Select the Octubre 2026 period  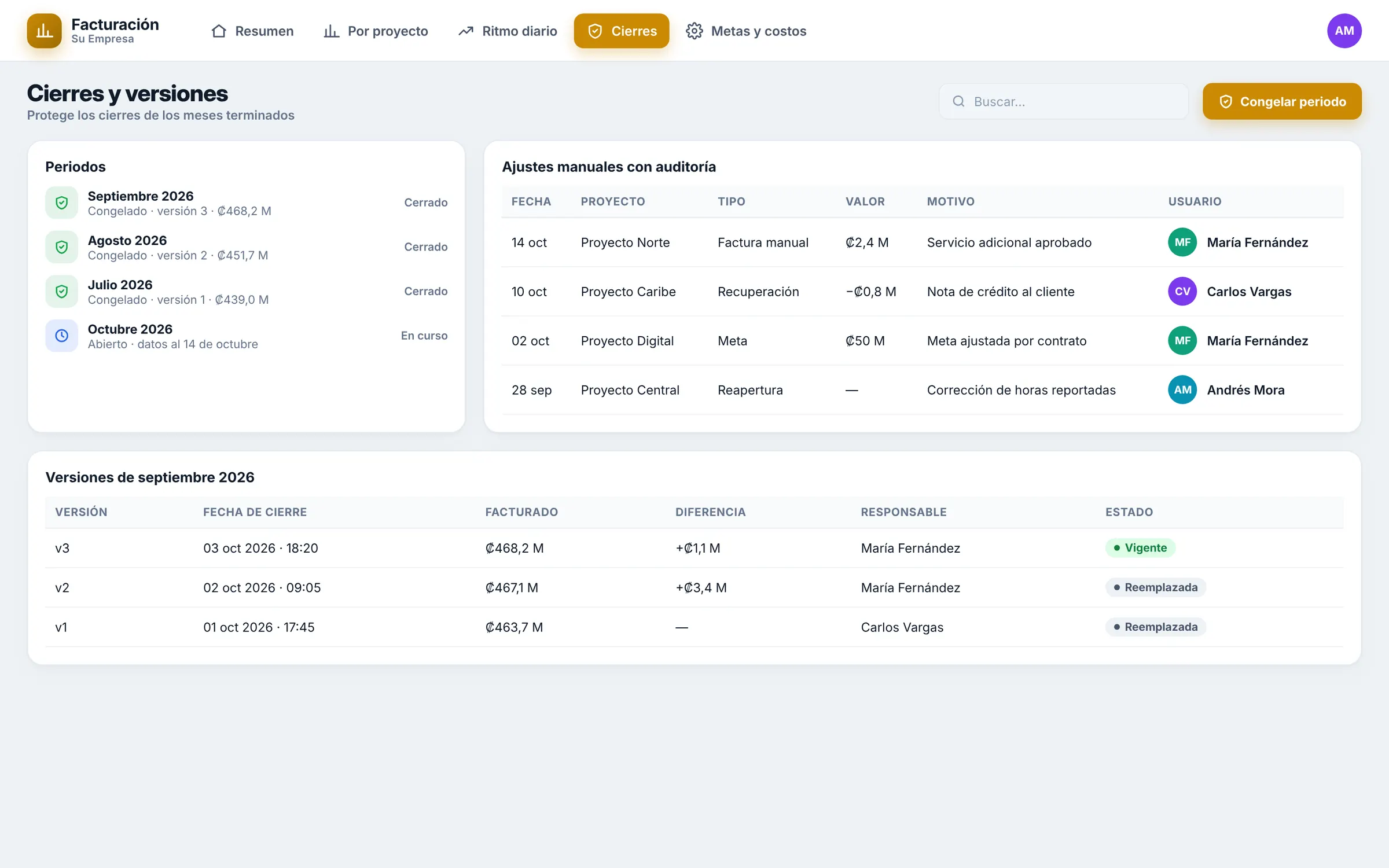tap(247, 336)
